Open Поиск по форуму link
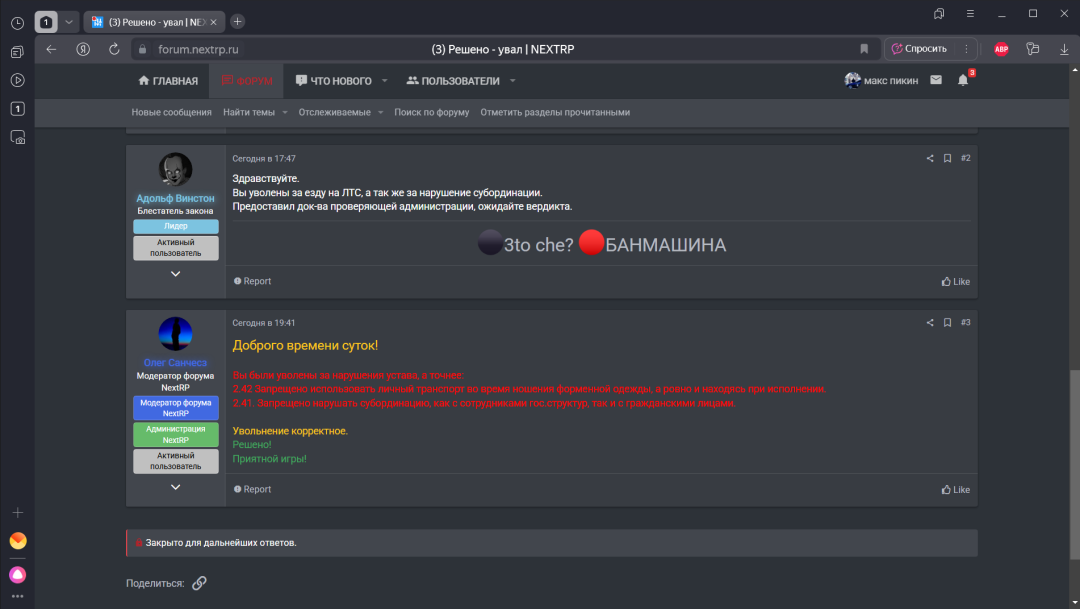This screenshot has width=1080, height=609. tap(431, 112)
